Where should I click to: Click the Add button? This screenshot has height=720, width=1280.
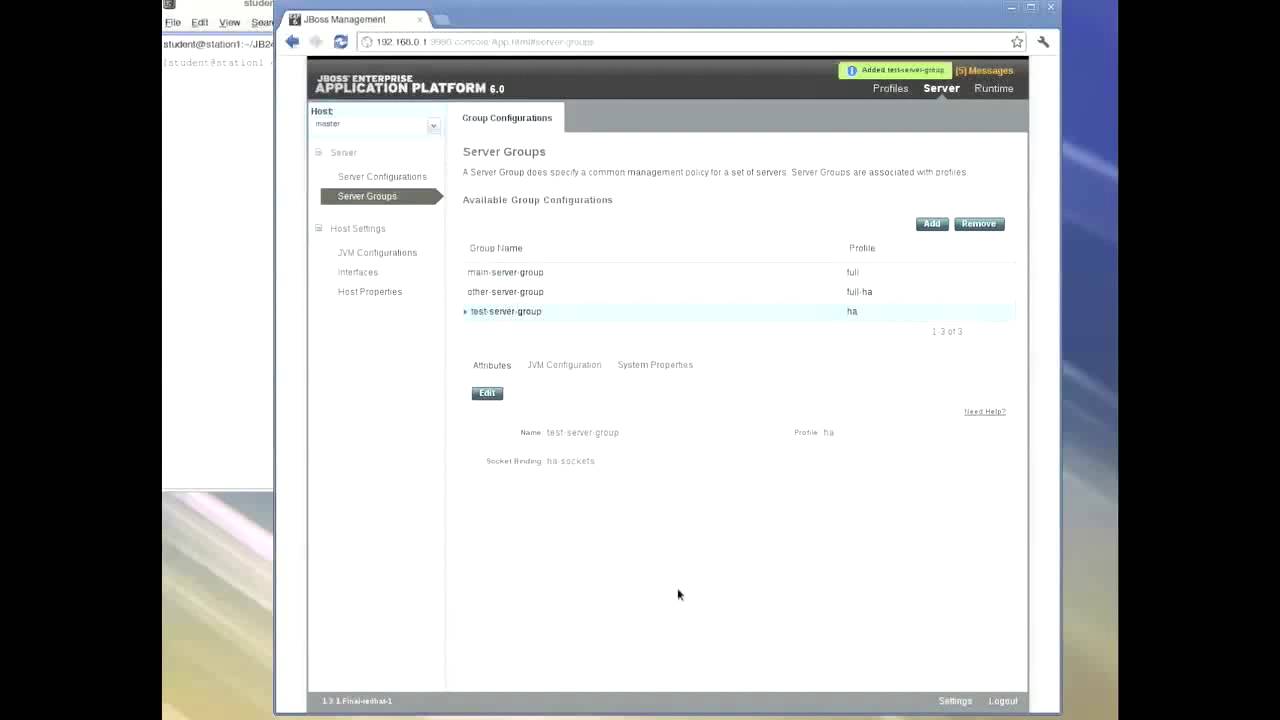(x=932, y=224)
